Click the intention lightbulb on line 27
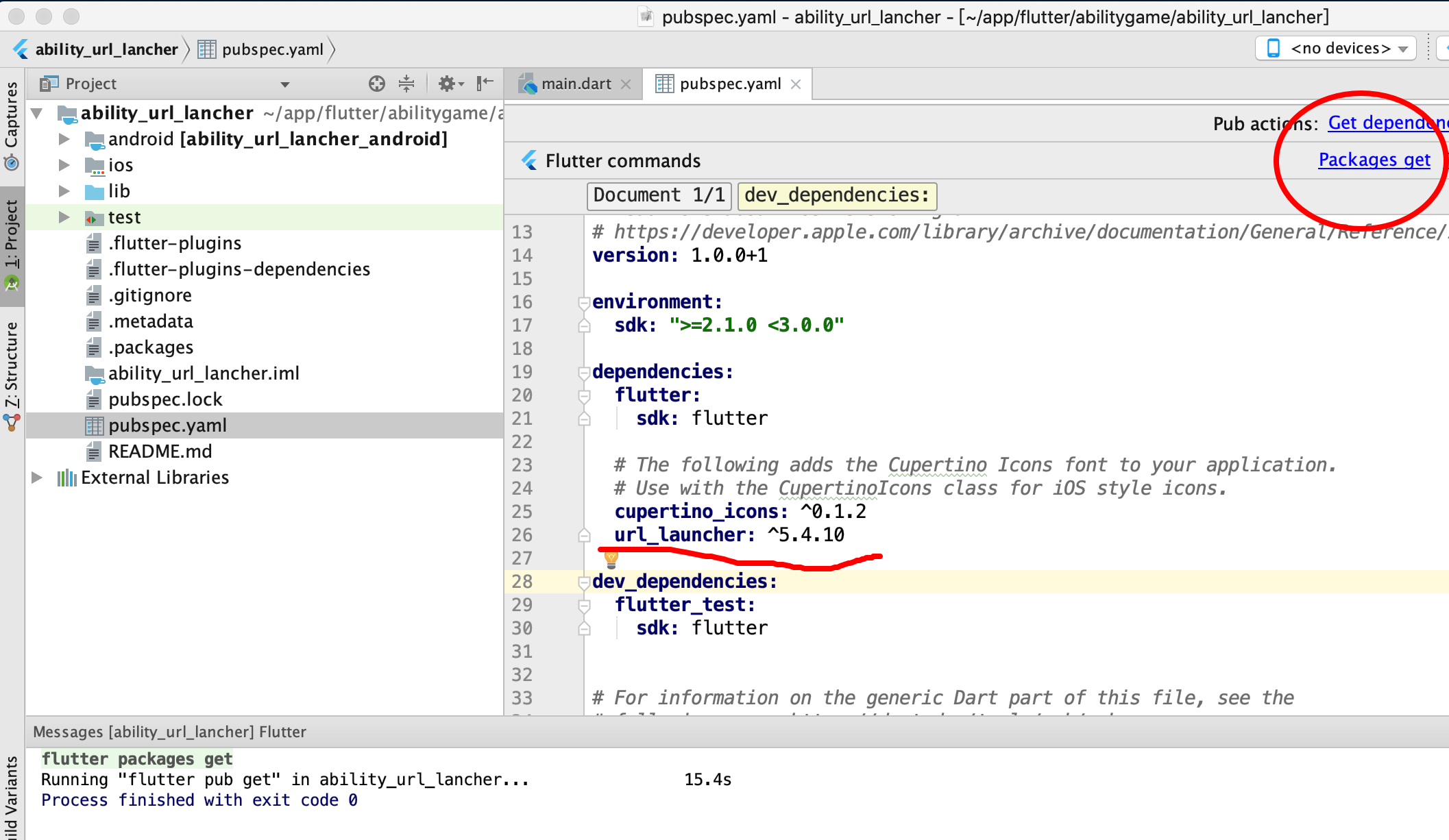 [x=611, y=559]
